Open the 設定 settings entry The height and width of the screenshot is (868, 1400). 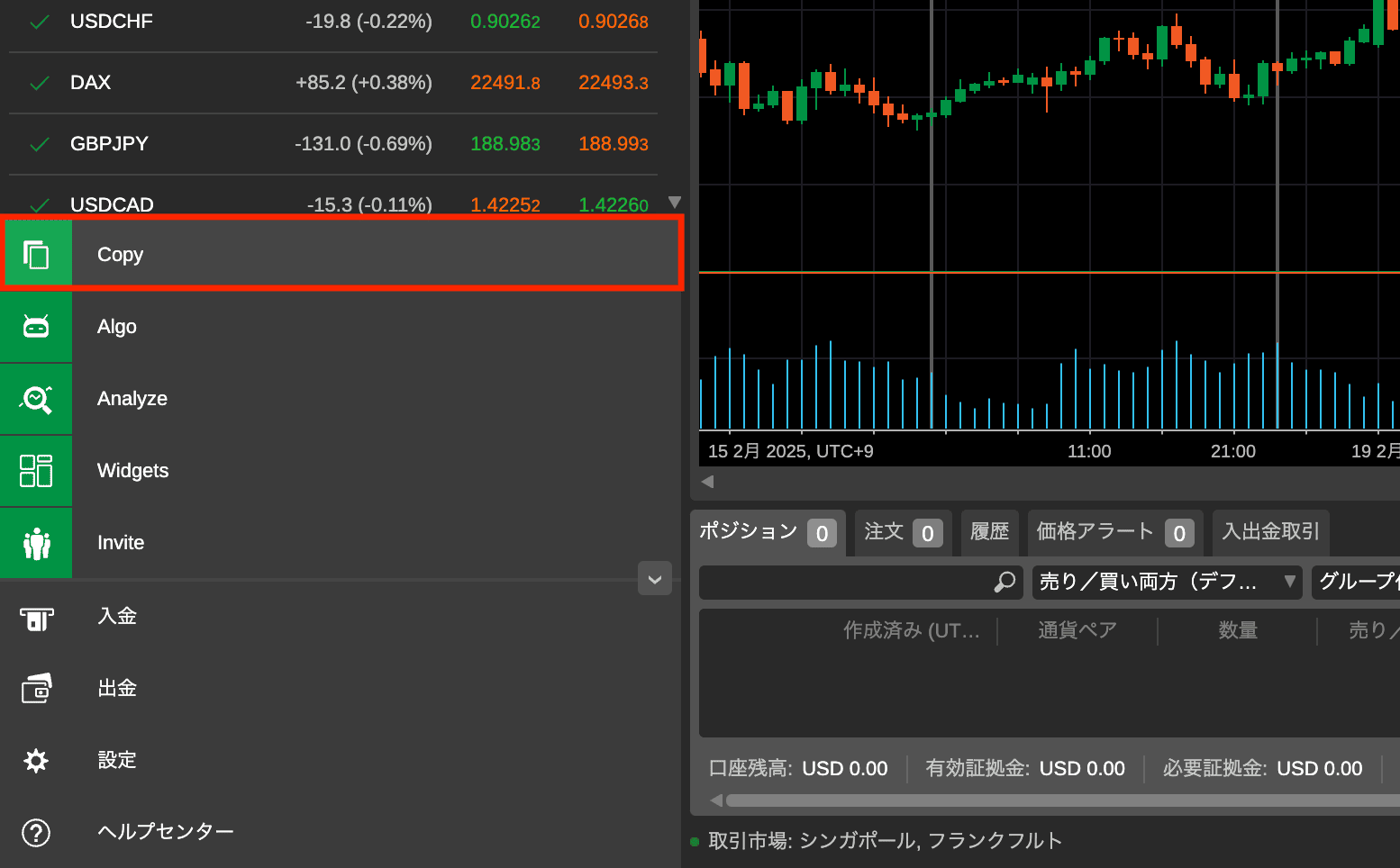(x=117, y=761)
